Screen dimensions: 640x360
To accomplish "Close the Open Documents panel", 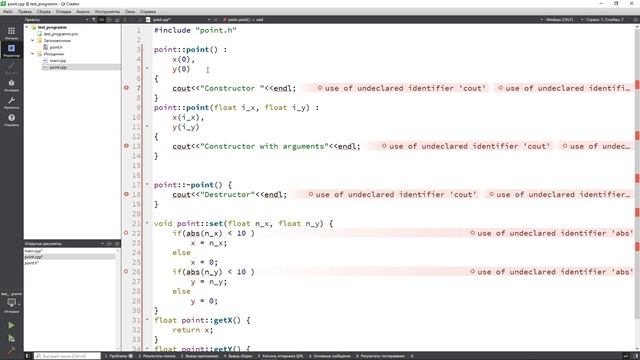I will pyautogui.click(x=117, y=244).
